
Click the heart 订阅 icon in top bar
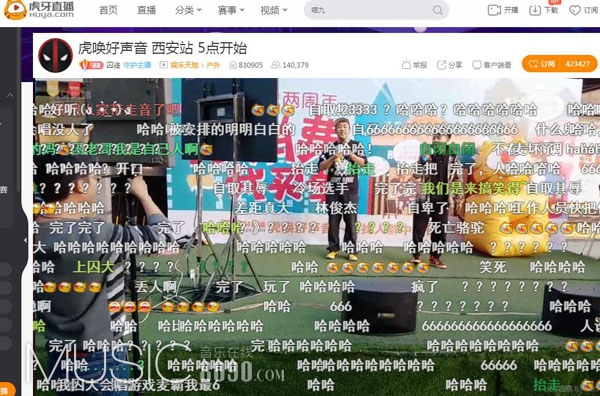[x=574, y=10]
